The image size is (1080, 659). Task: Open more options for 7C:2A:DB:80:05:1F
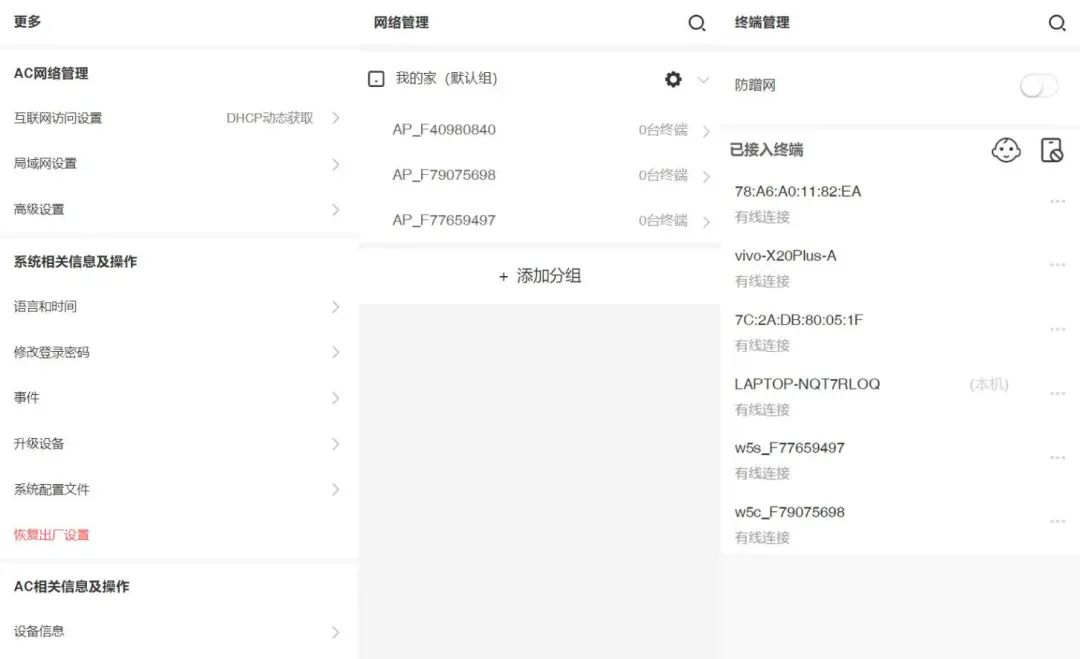tap(1057, 329)
